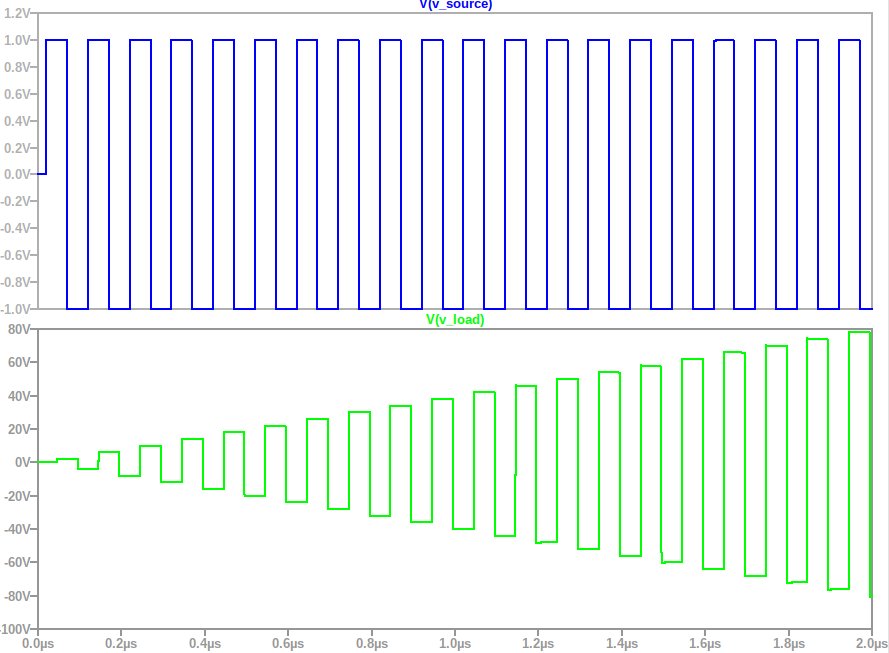Click the 0.6V vertical axis label
The image size is (889, 653).
pyautogui.click(x=17, y=94)
